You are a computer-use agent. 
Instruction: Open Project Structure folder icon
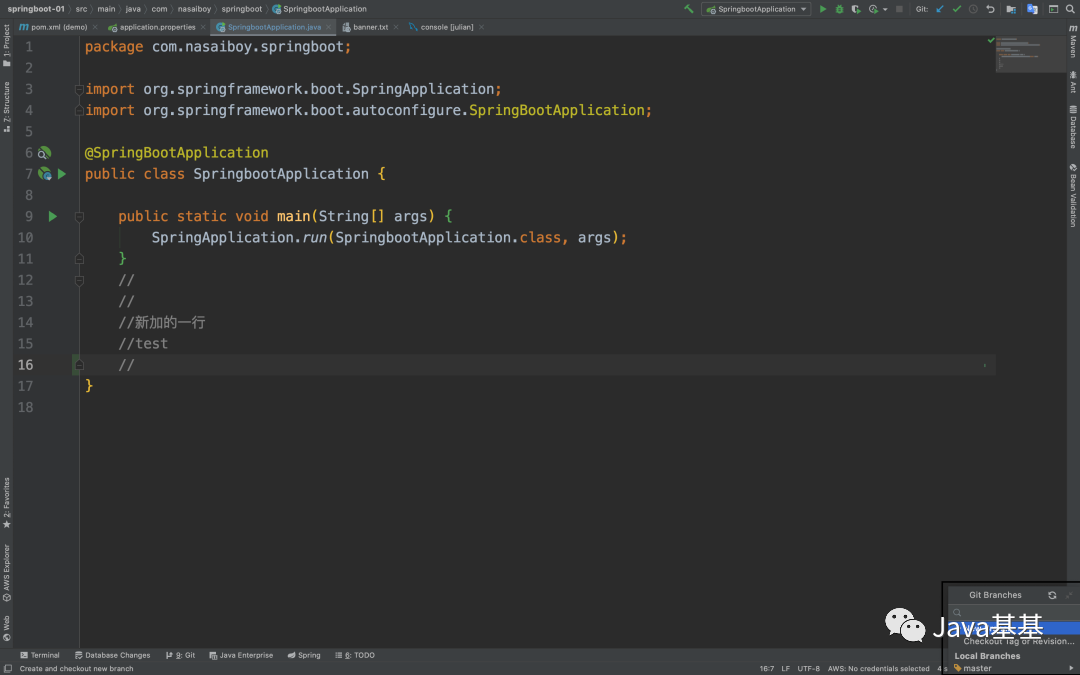coord(1011,9)
